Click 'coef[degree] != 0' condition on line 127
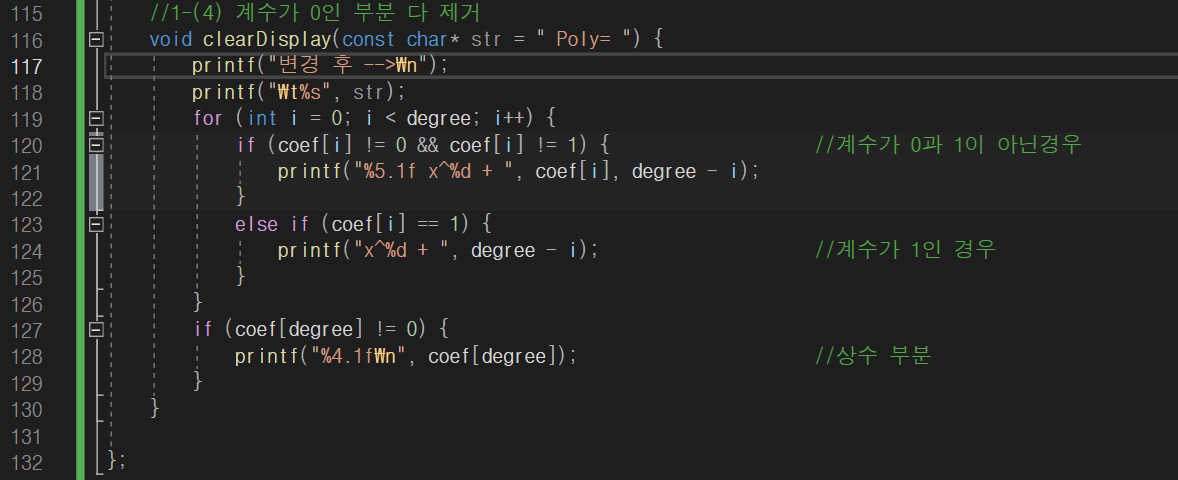Image resolution: width=1178 pixels, height=480 pixels. 326,330
